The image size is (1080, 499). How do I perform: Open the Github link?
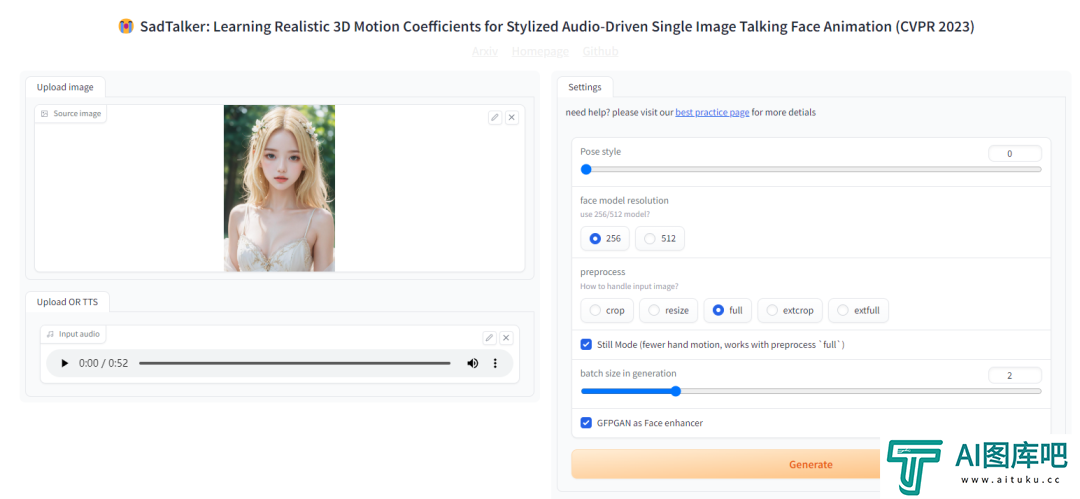[x=601, y=51]
